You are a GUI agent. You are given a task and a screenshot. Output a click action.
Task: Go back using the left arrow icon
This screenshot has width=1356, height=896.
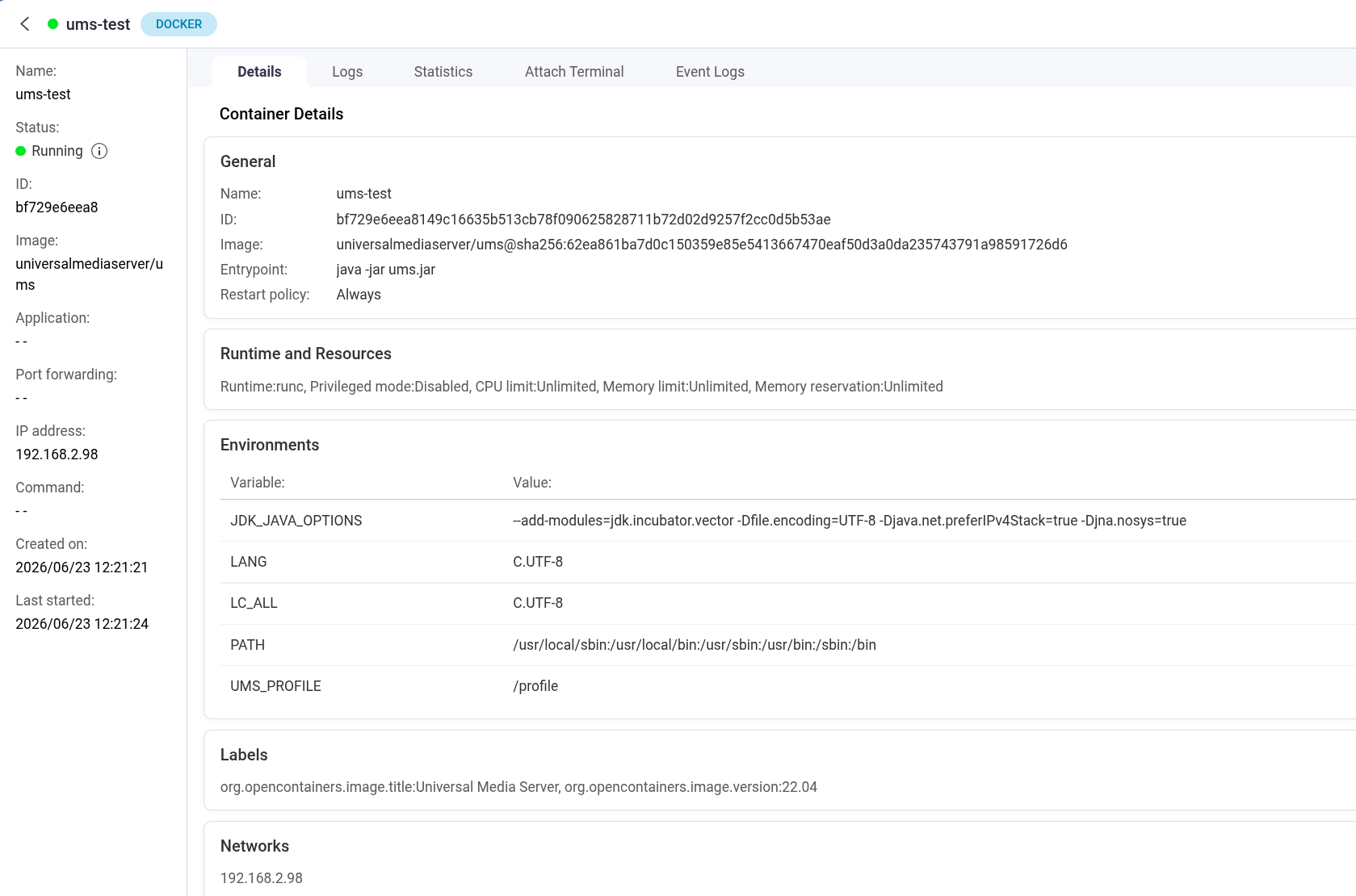[x=25, y=24]
